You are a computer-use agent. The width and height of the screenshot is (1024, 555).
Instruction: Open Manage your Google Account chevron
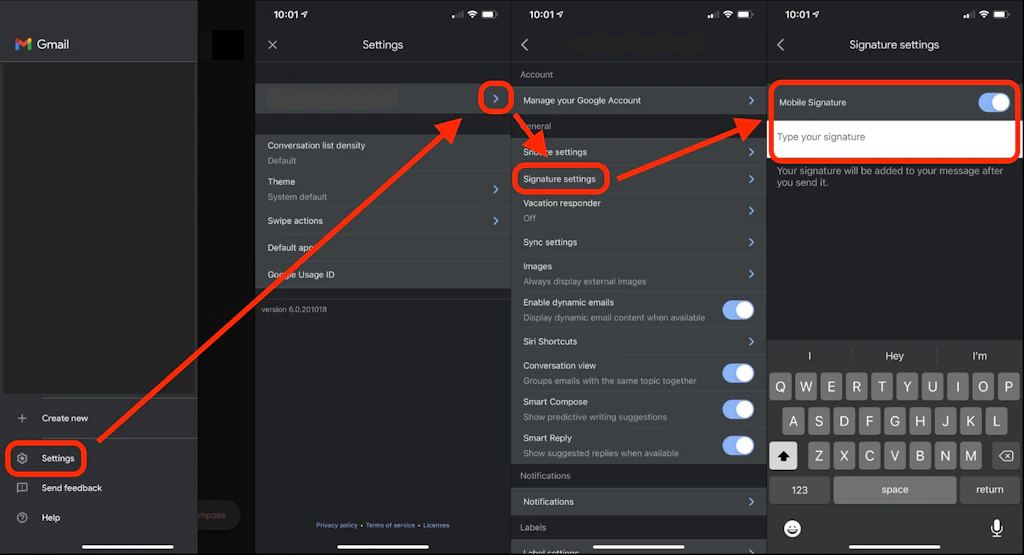point(751,101)
